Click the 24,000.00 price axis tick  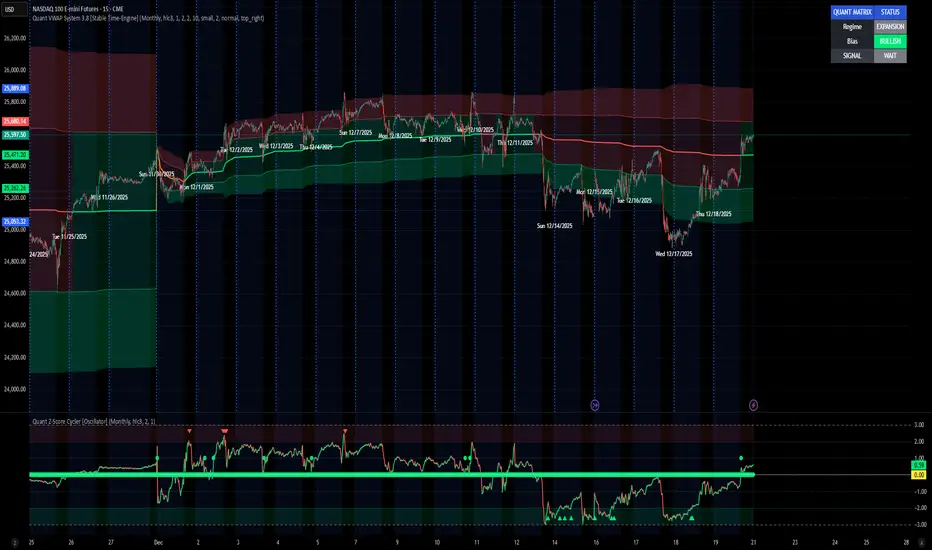[x=15, y=389]
